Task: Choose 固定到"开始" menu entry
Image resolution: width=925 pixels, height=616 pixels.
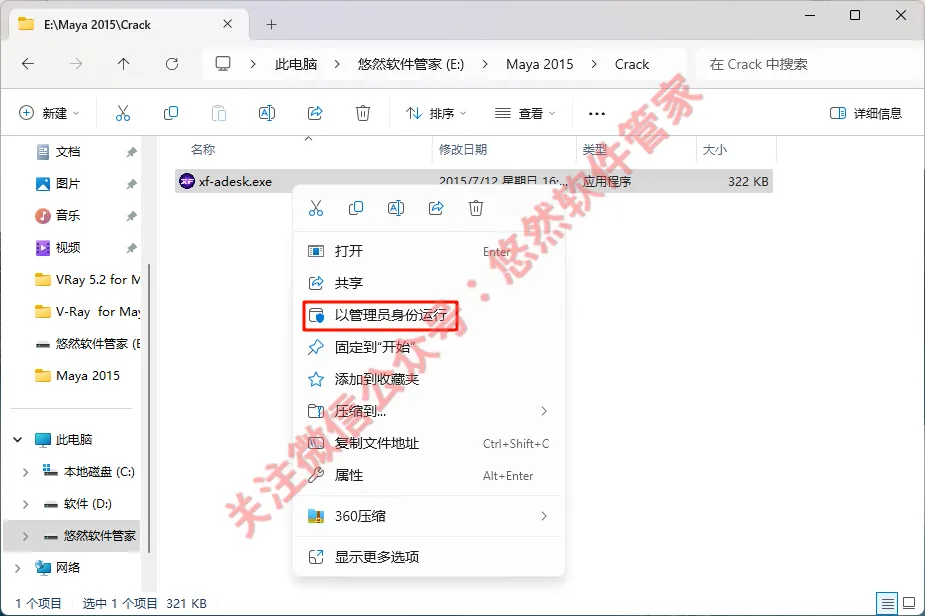Action: click(x=429, y=347)
